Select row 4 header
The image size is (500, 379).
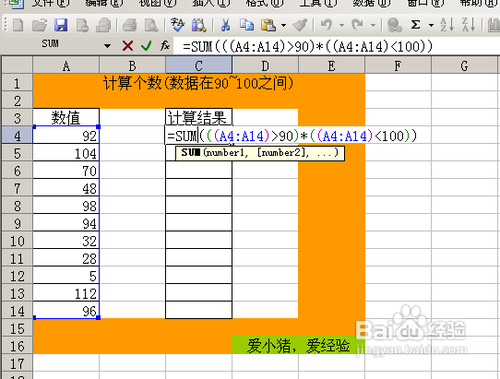click(17, 135)
